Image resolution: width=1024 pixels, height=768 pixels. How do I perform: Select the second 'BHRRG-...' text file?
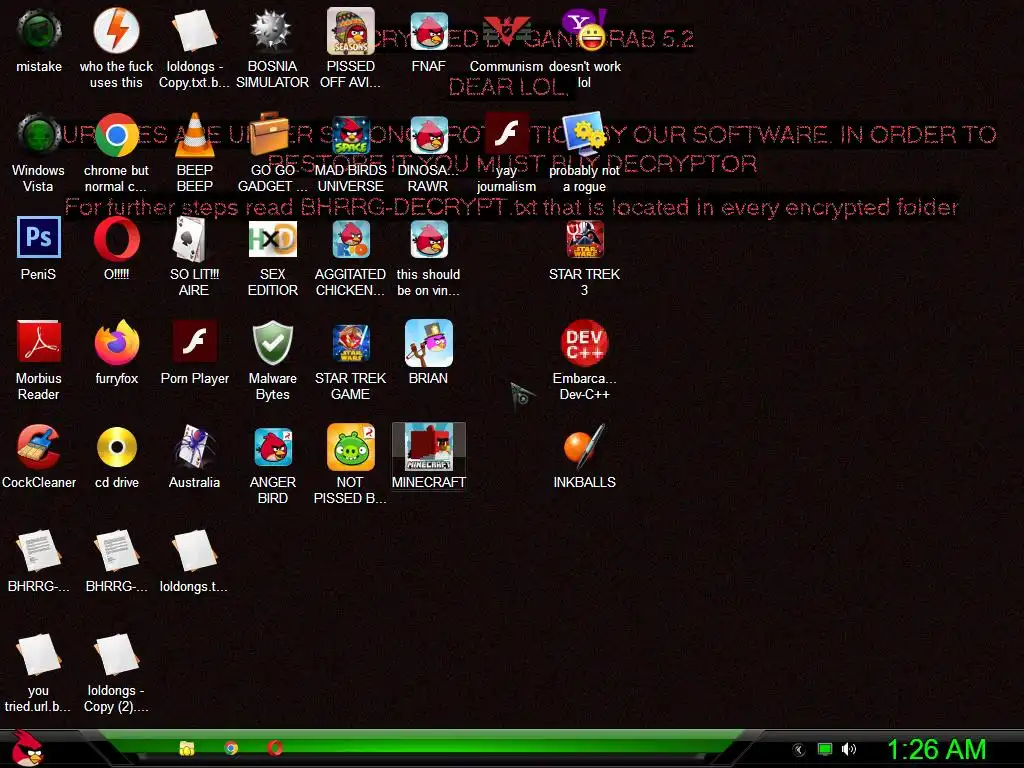[x=116, y=551]
